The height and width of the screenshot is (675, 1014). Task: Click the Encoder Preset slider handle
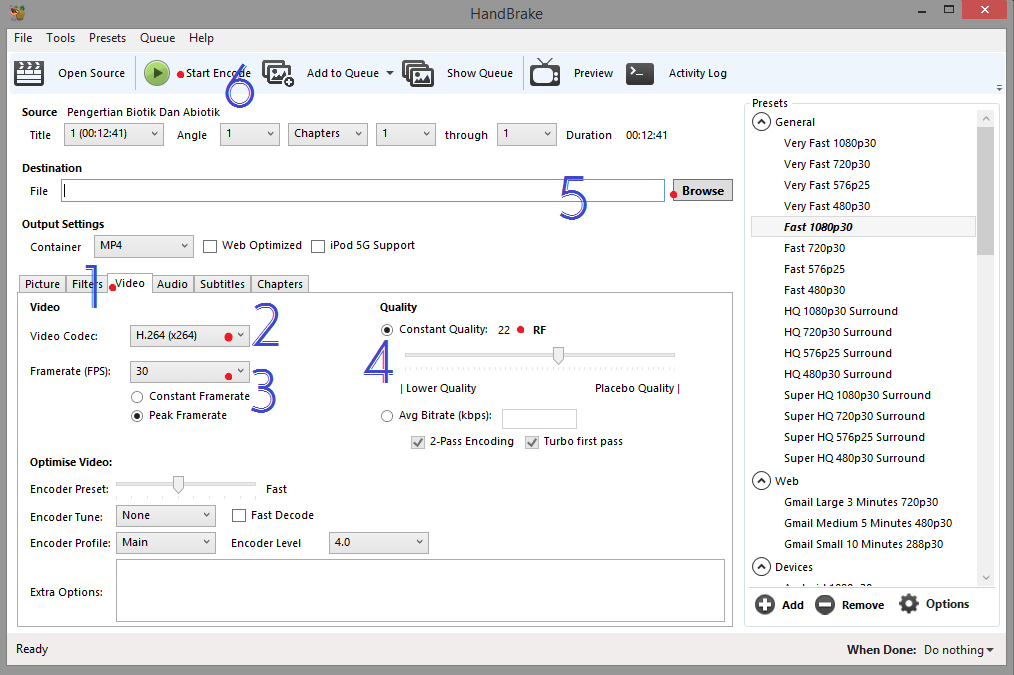[x=178, y=484]
